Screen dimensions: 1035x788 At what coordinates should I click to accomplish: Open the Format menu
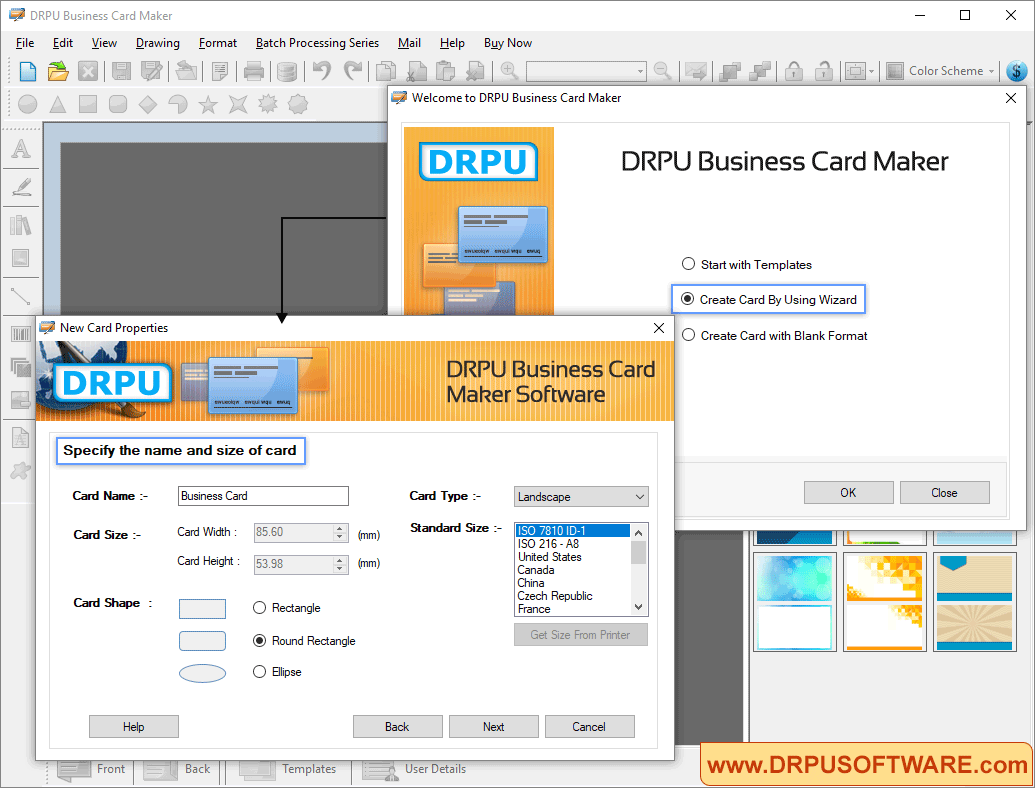click(x=218, y=43)
